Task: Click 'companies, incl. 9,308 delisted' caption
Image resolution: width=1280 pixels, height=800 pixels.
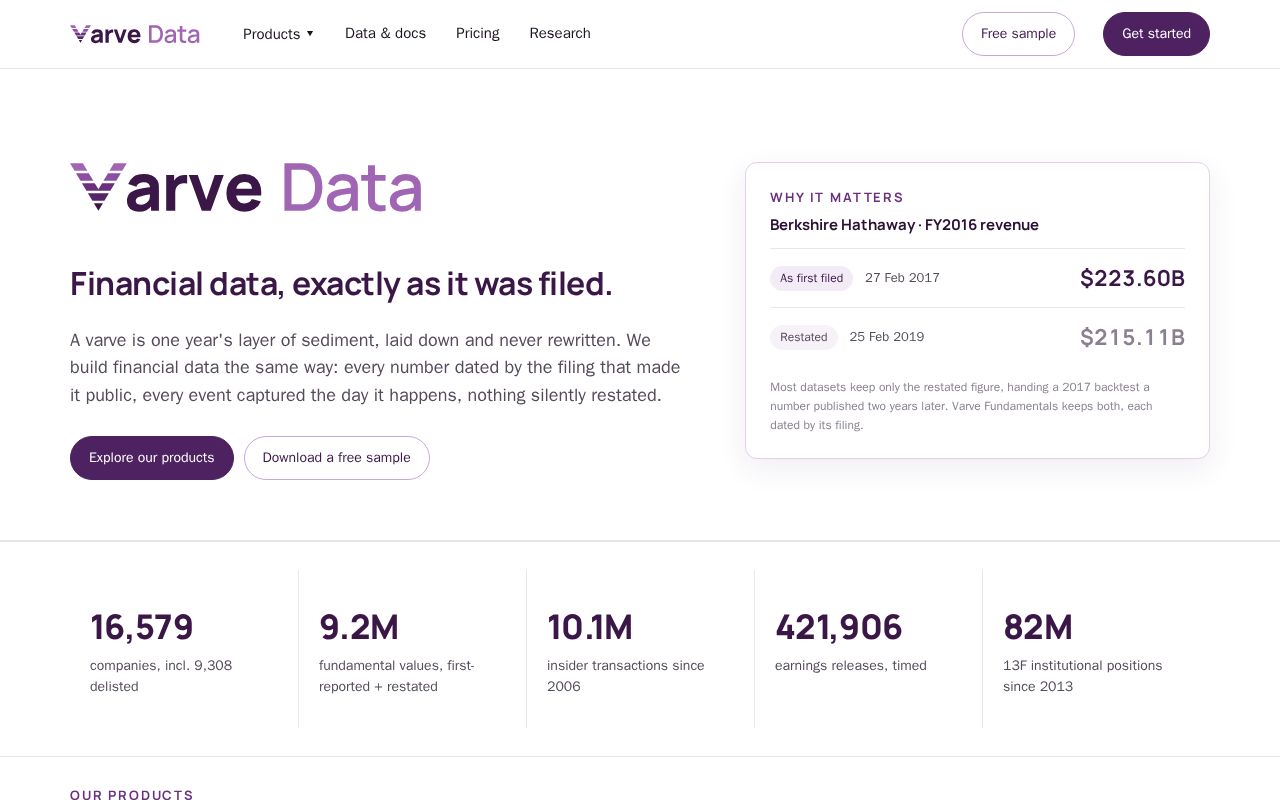Action: [161, 676]
